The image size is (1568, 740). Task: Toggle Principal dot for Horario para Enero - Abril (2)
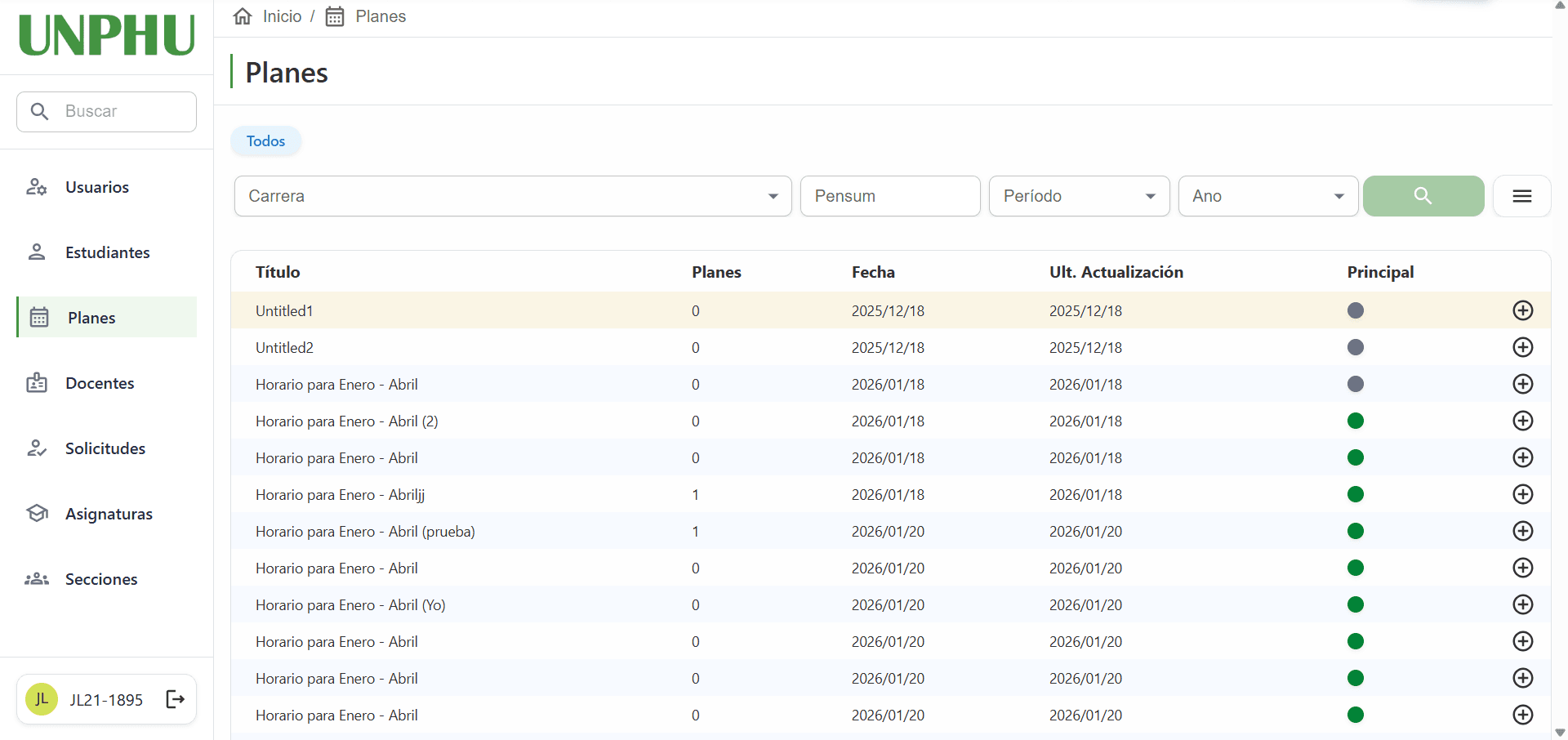(x=1356, y=421)
